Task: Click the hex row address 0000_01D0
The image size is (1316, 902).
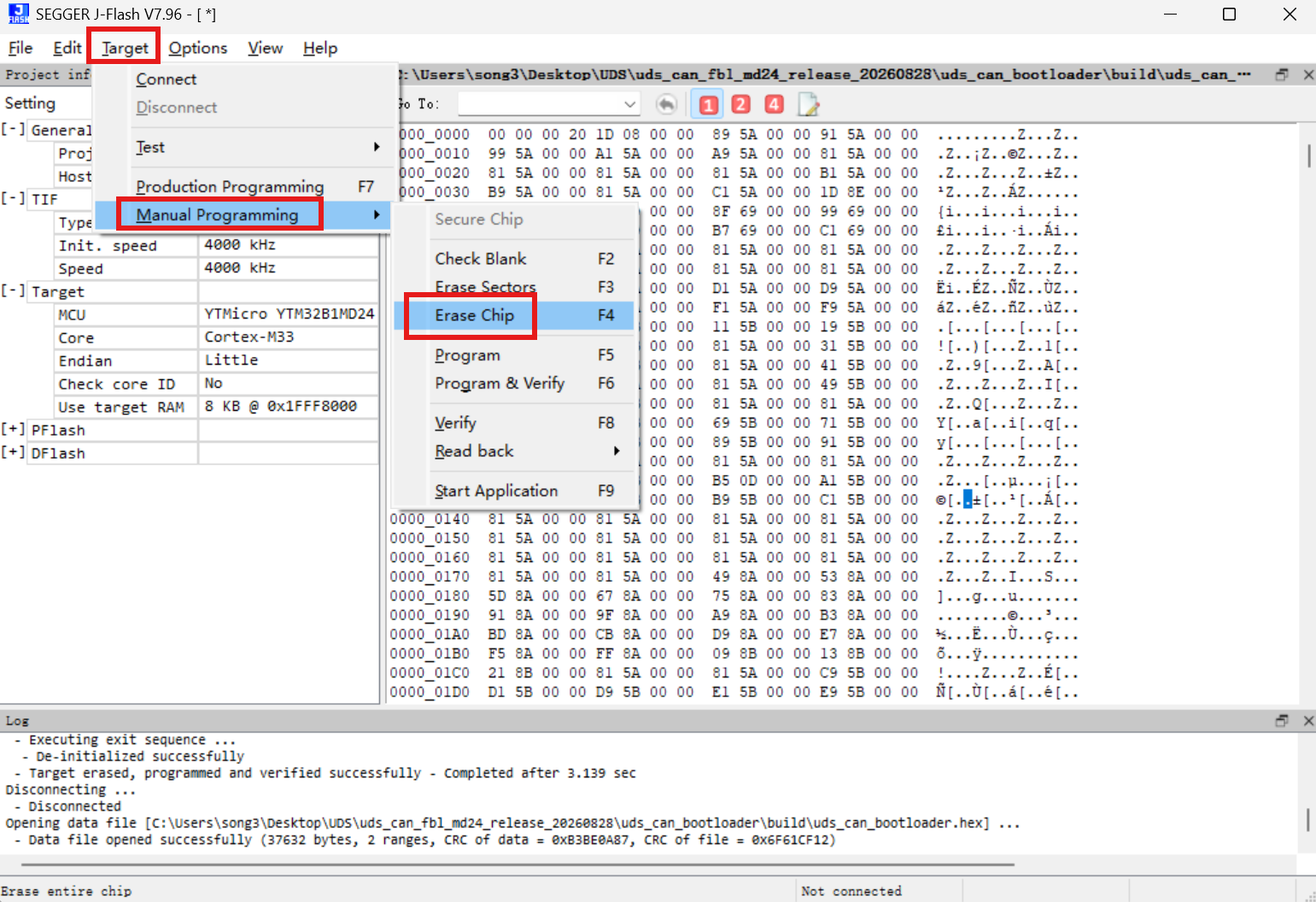Action: [x=430, y=693]
